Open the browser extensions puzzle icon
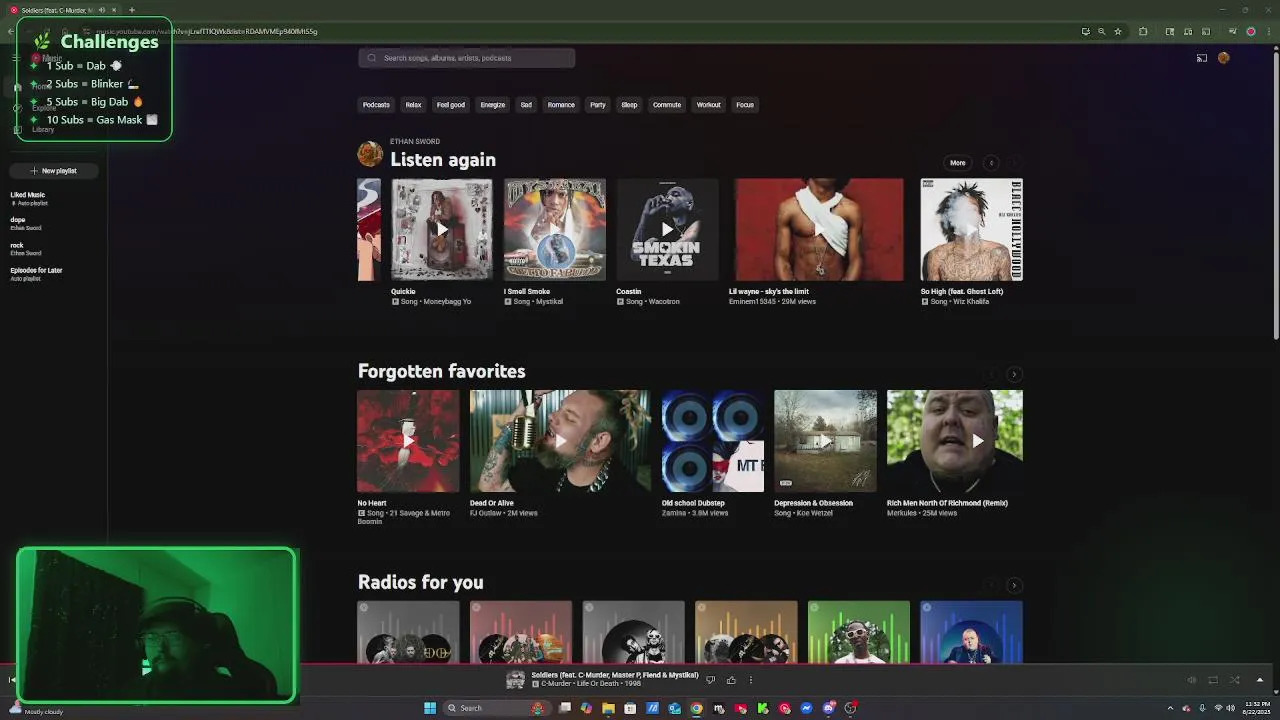The height and width of the screenshot is (720, 1280). (x=1143, y=31)
